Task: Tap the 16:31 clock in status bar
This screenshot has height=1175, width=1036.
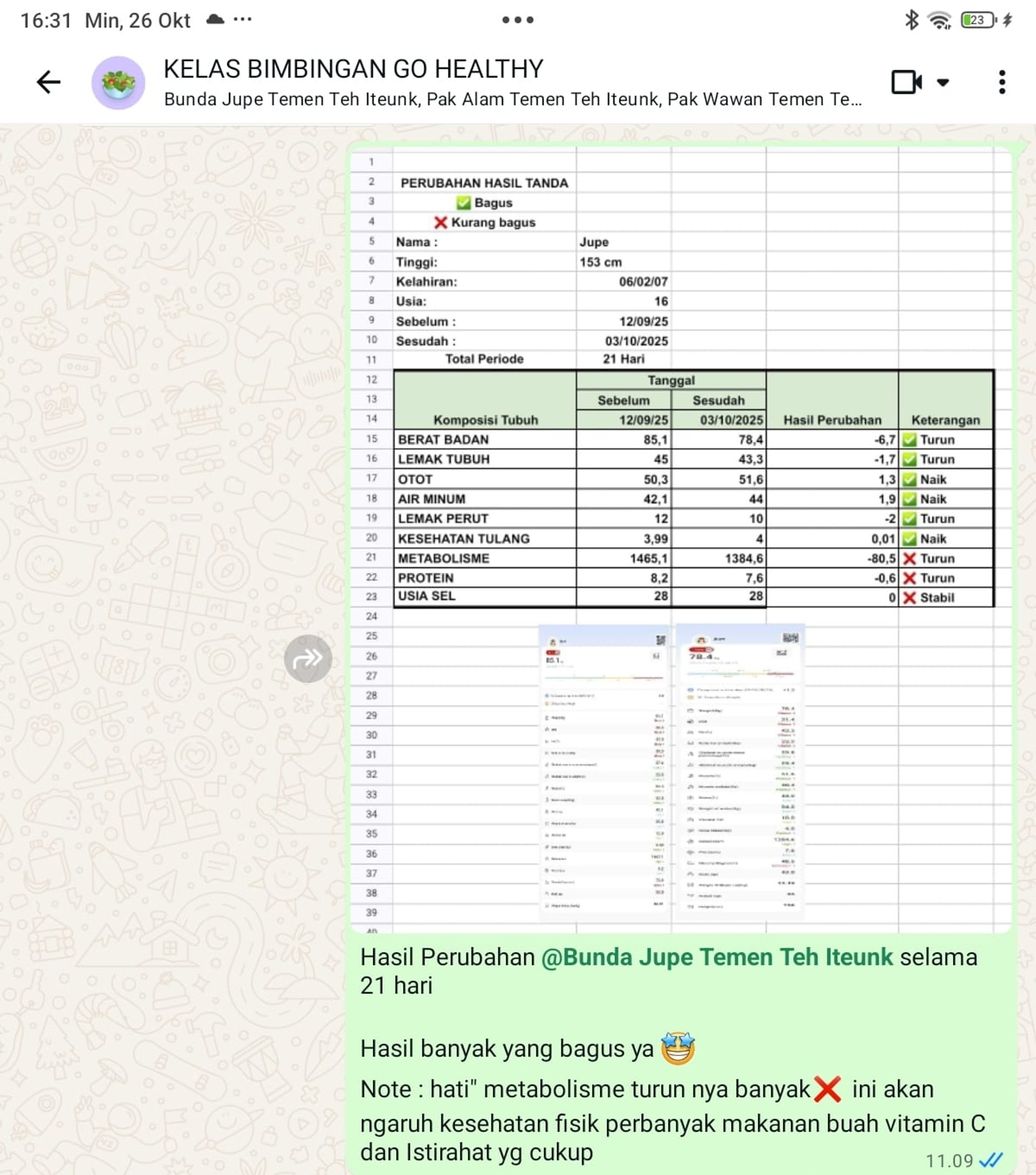Action: click(46, 21)
